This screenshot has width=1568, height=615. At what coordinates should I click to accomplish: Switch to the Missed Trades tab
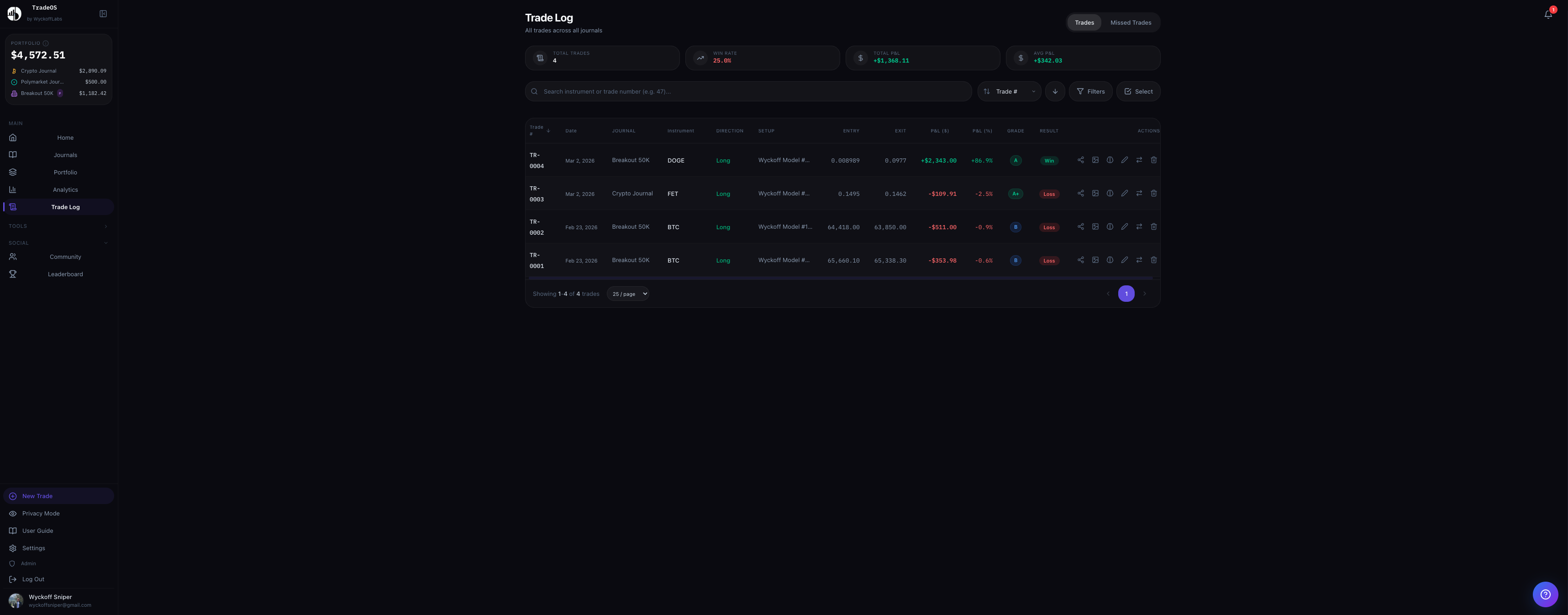(1131, 22)
